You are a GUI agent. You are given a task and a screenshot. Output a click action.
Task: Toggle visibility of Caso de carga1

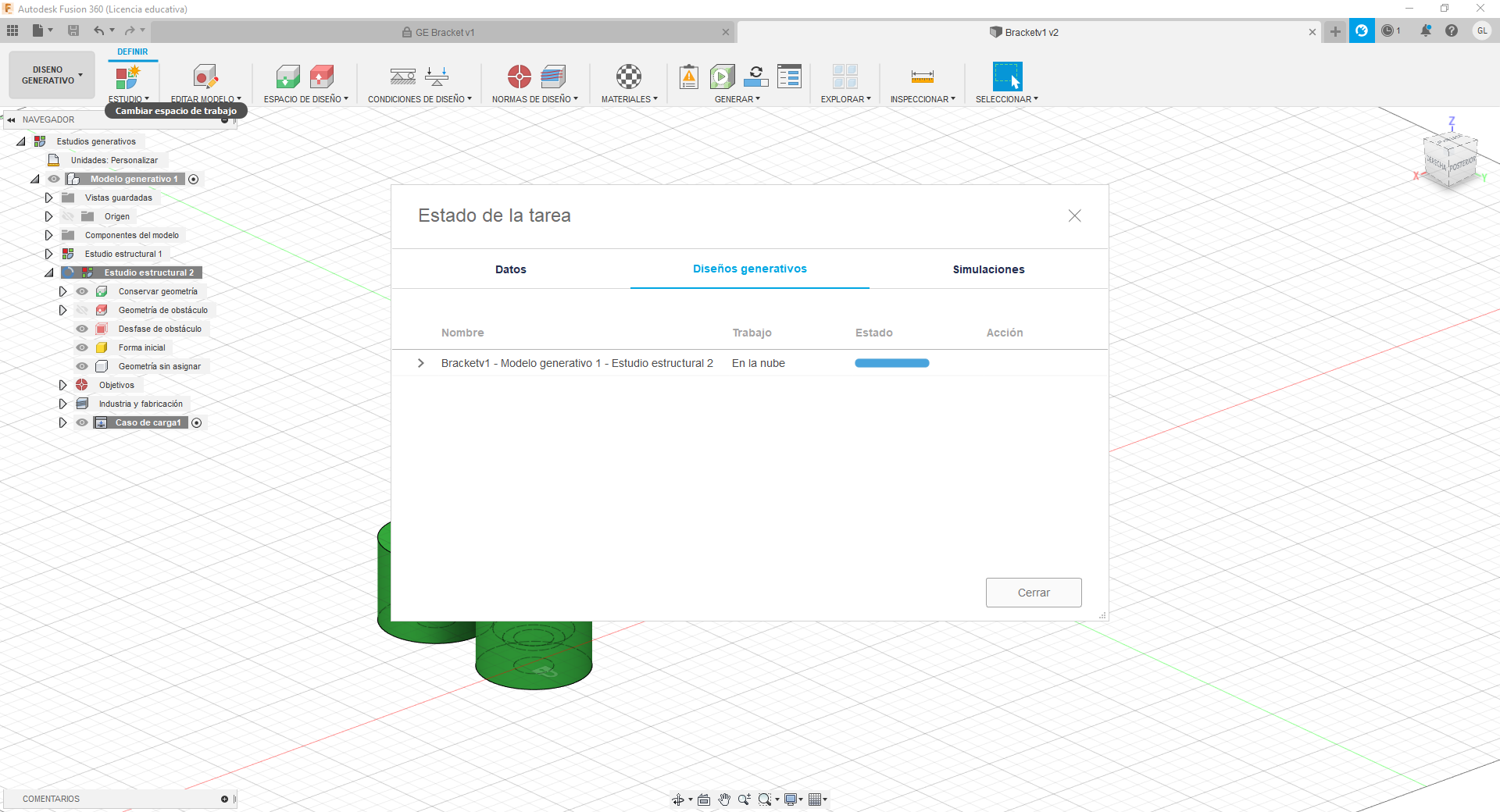point(82,422)
